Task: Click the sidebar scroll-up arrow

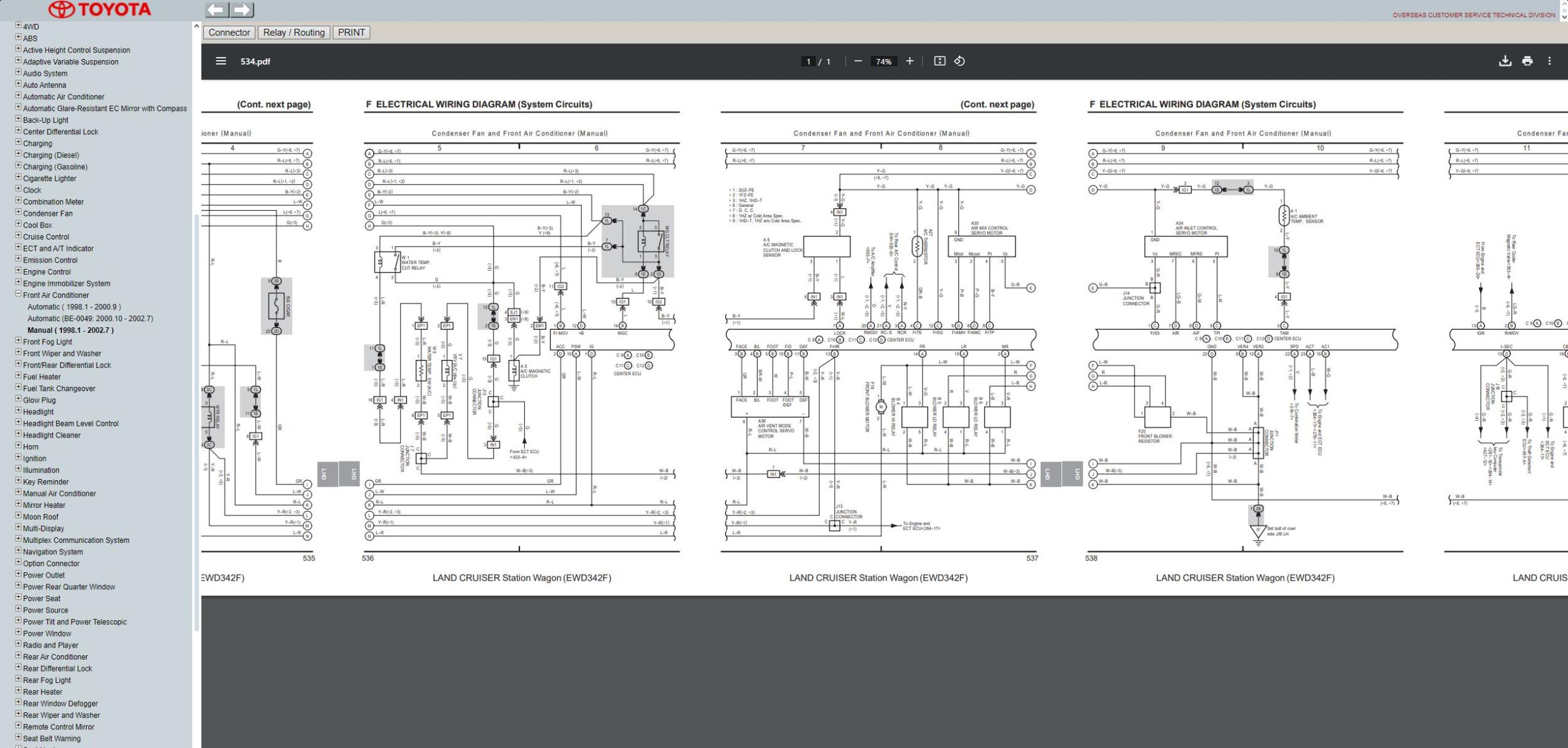Action: coord(196,26)
